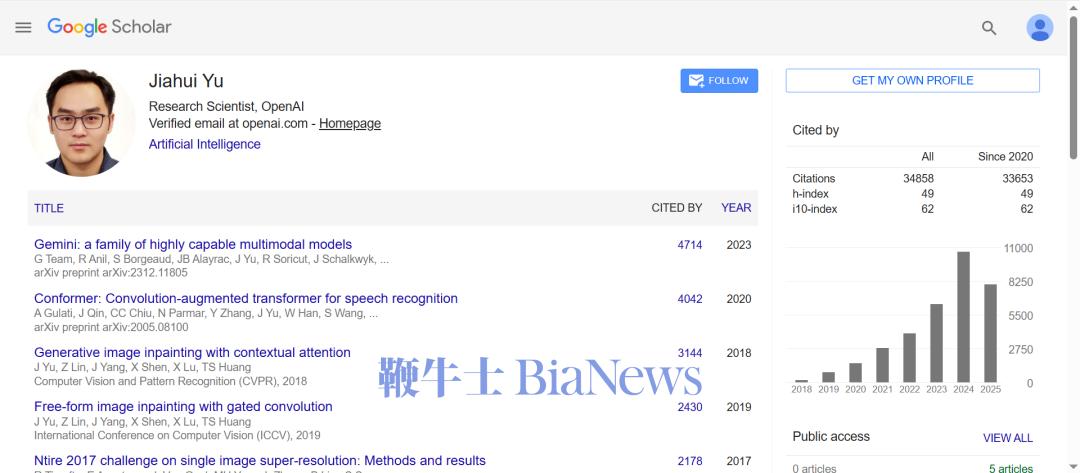1080x473 pixels.
Task: Sort articles by Year column
Action: coord(736,208)
